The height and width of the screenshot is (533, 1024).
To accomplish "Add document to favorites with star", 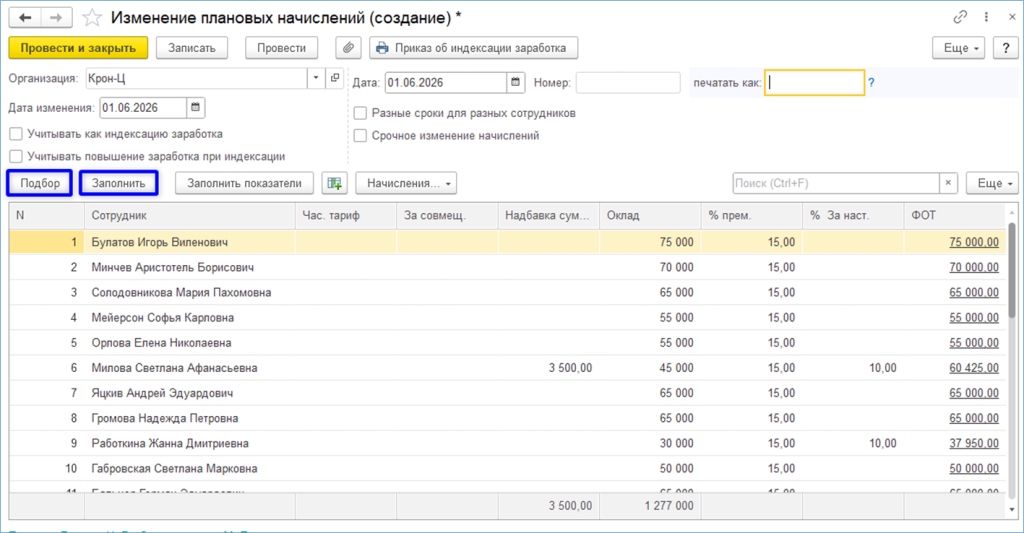I will coord(92,18).
